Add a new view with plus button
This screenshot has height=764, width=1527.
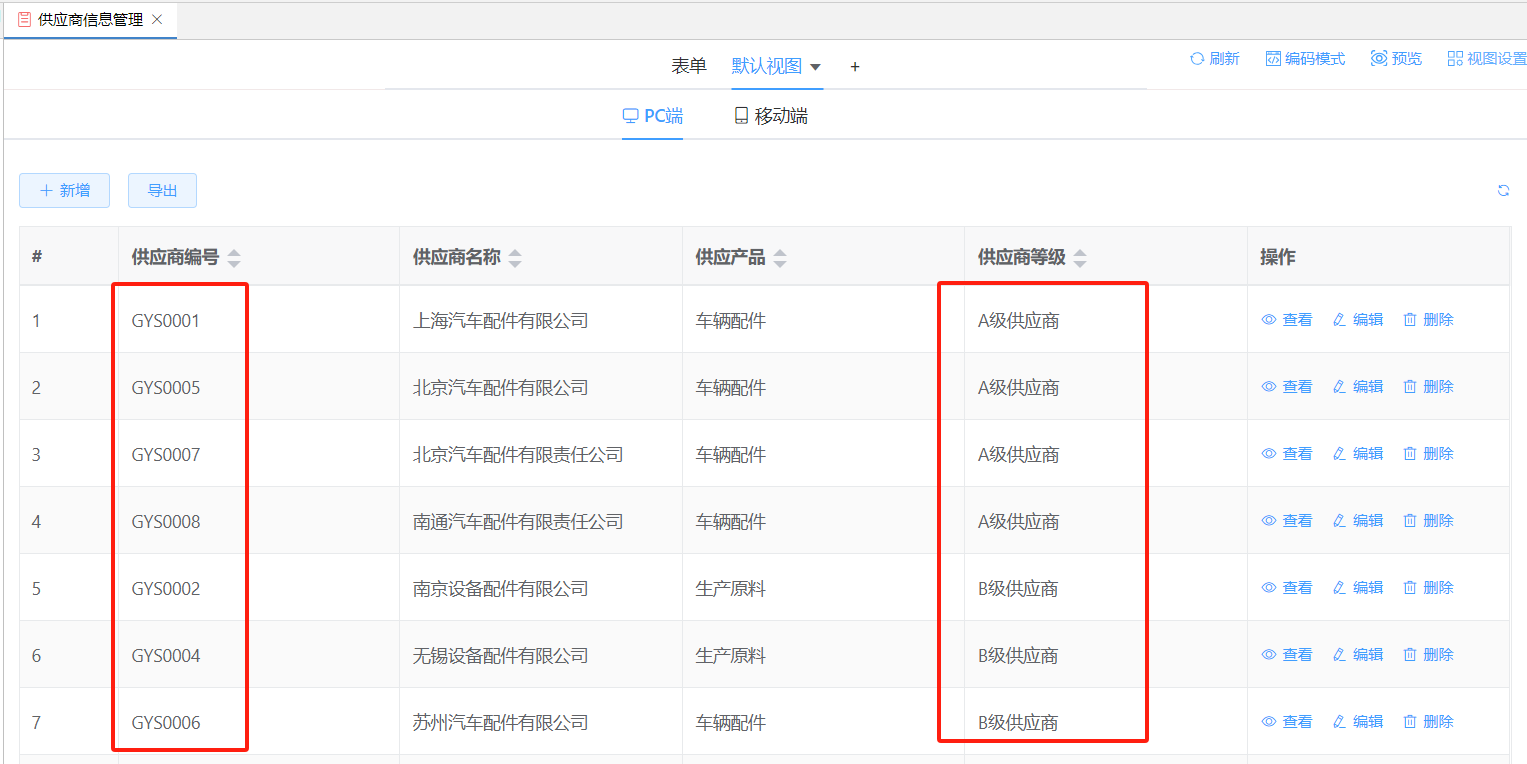coord(855,67)
